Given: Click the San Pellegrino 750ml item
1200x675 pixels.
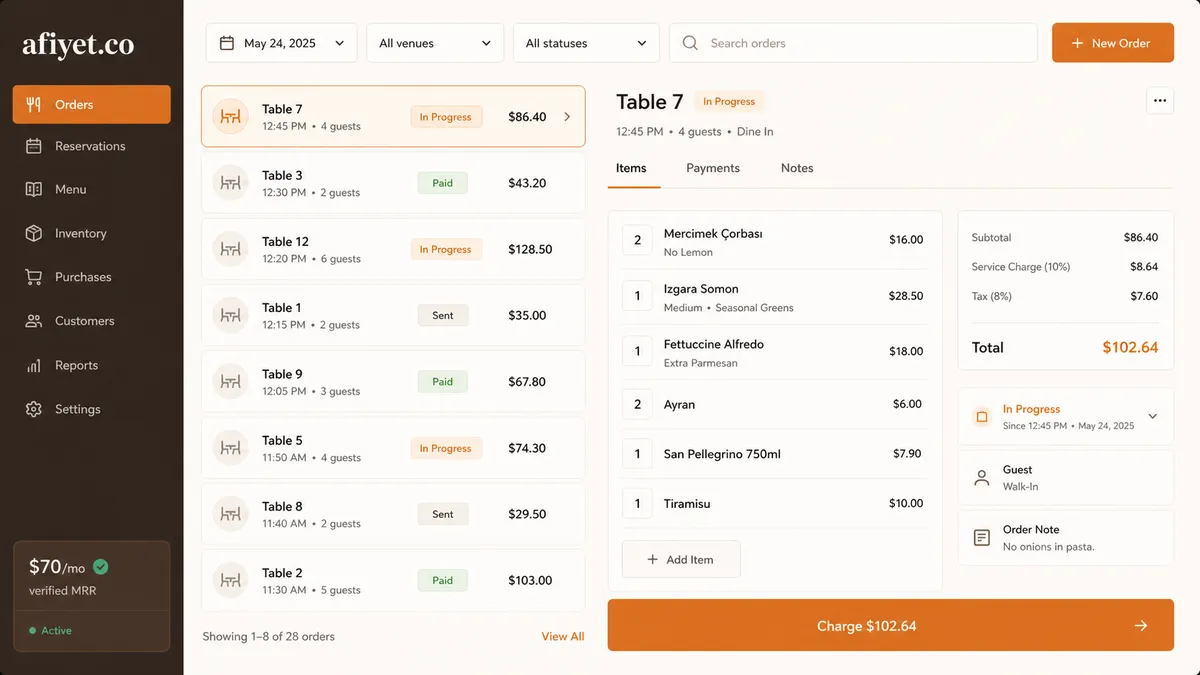Looking at the screenshot, I should [x=775, y=454].
